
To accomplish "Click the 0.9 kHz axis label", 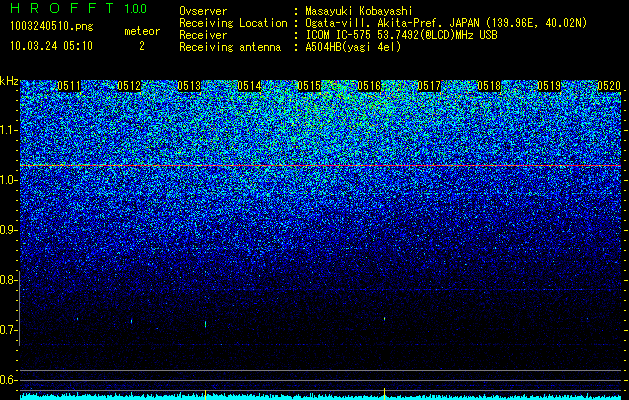I will (7, 230).
